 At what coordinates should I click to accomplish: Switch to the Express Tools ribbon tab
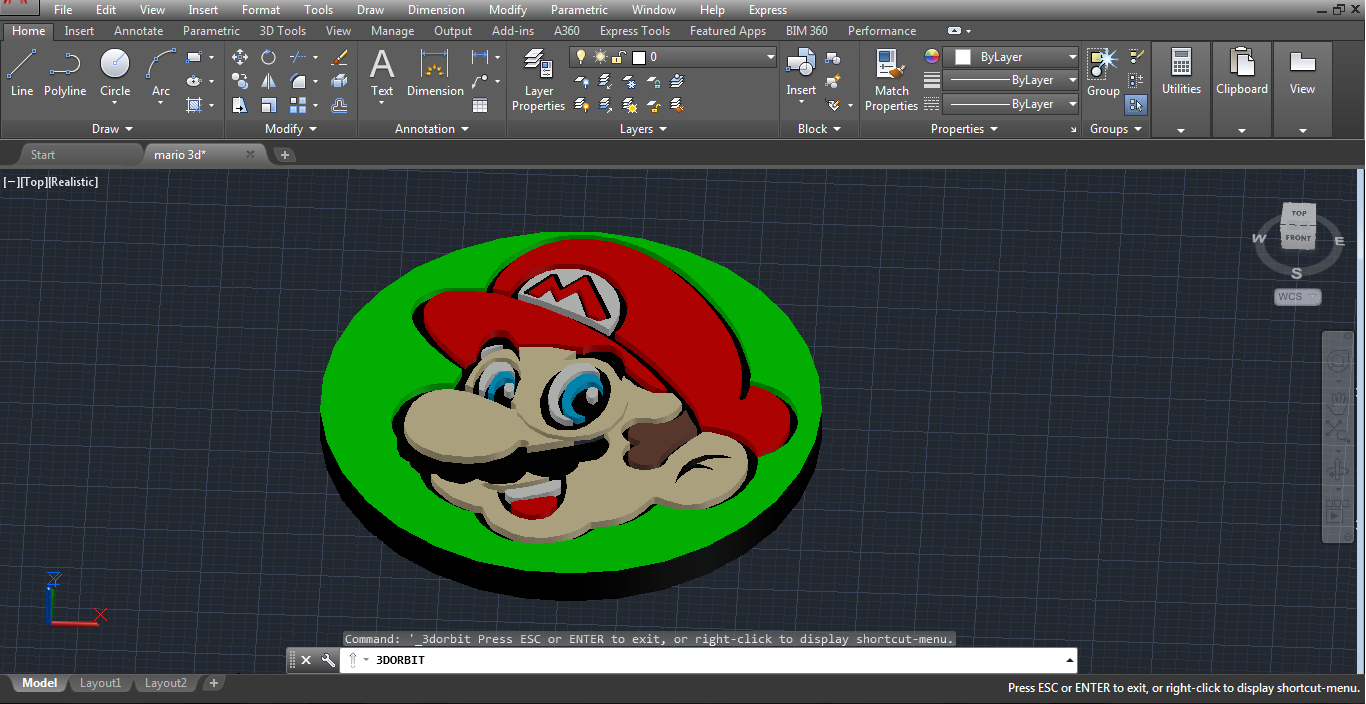click(634, 30)
